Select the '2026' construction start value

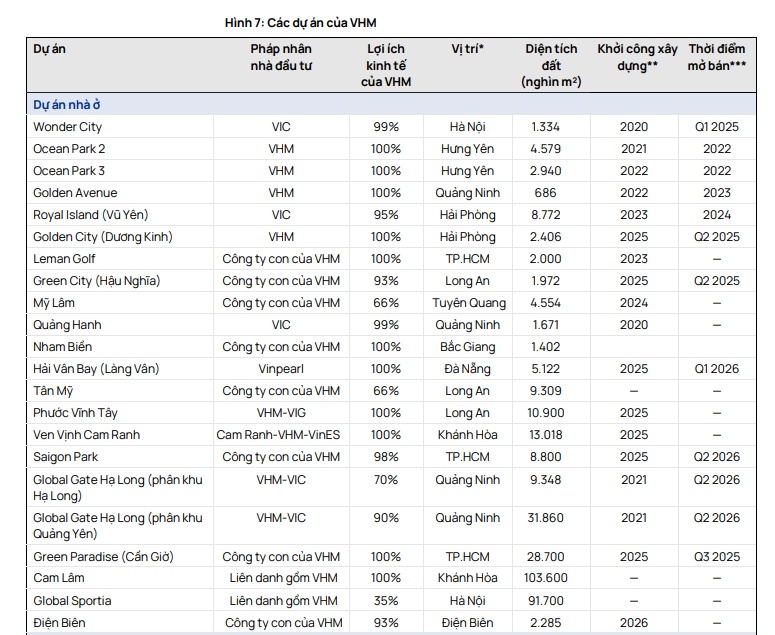pos(634,623)
